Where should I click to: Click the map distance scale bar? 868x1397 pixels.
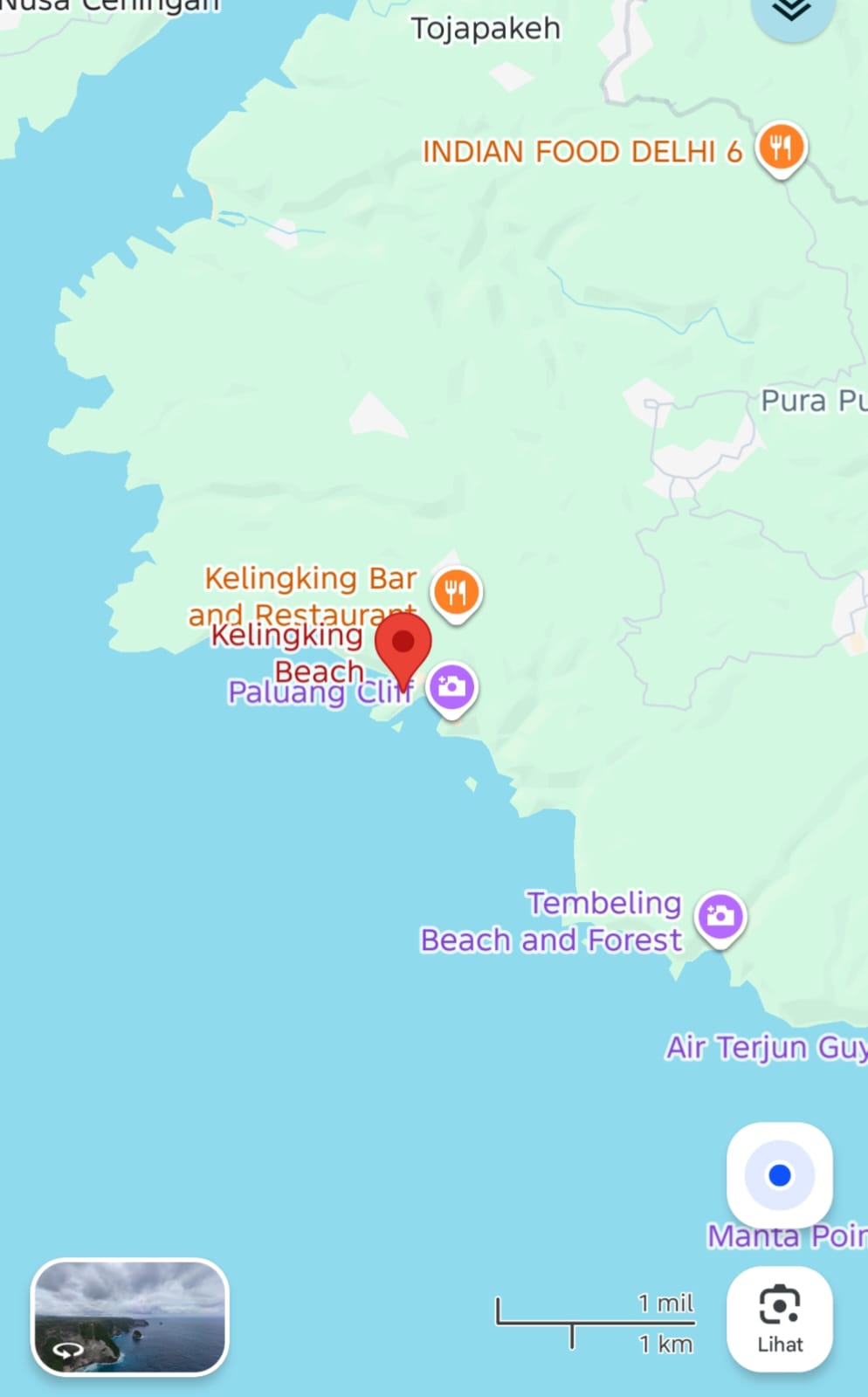596,1321
